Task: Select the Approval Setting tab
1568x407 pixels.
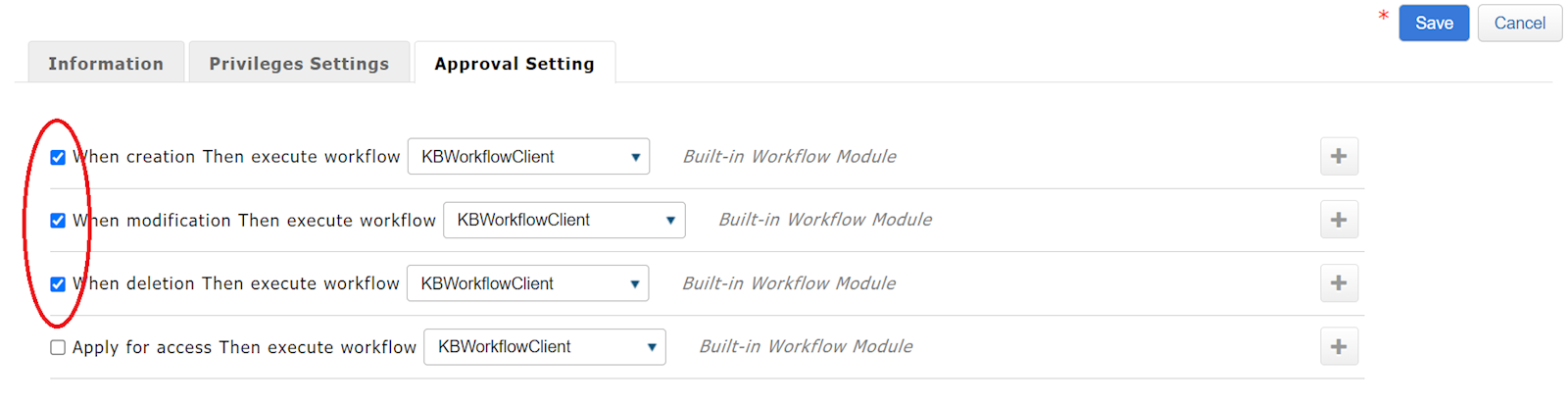Action: 514,64
